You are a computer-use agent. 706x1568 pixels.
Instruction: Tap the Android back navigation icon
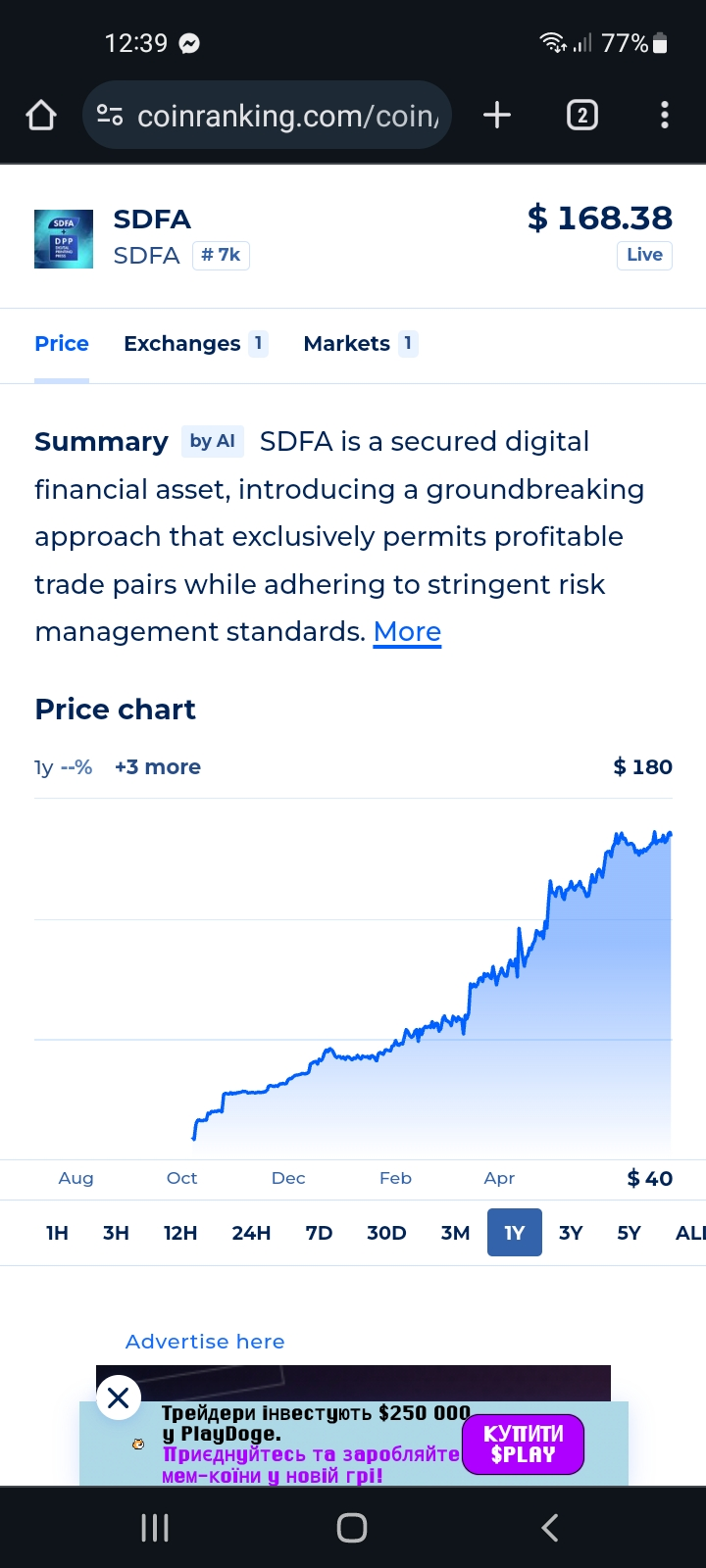[x=550, y=1527]
